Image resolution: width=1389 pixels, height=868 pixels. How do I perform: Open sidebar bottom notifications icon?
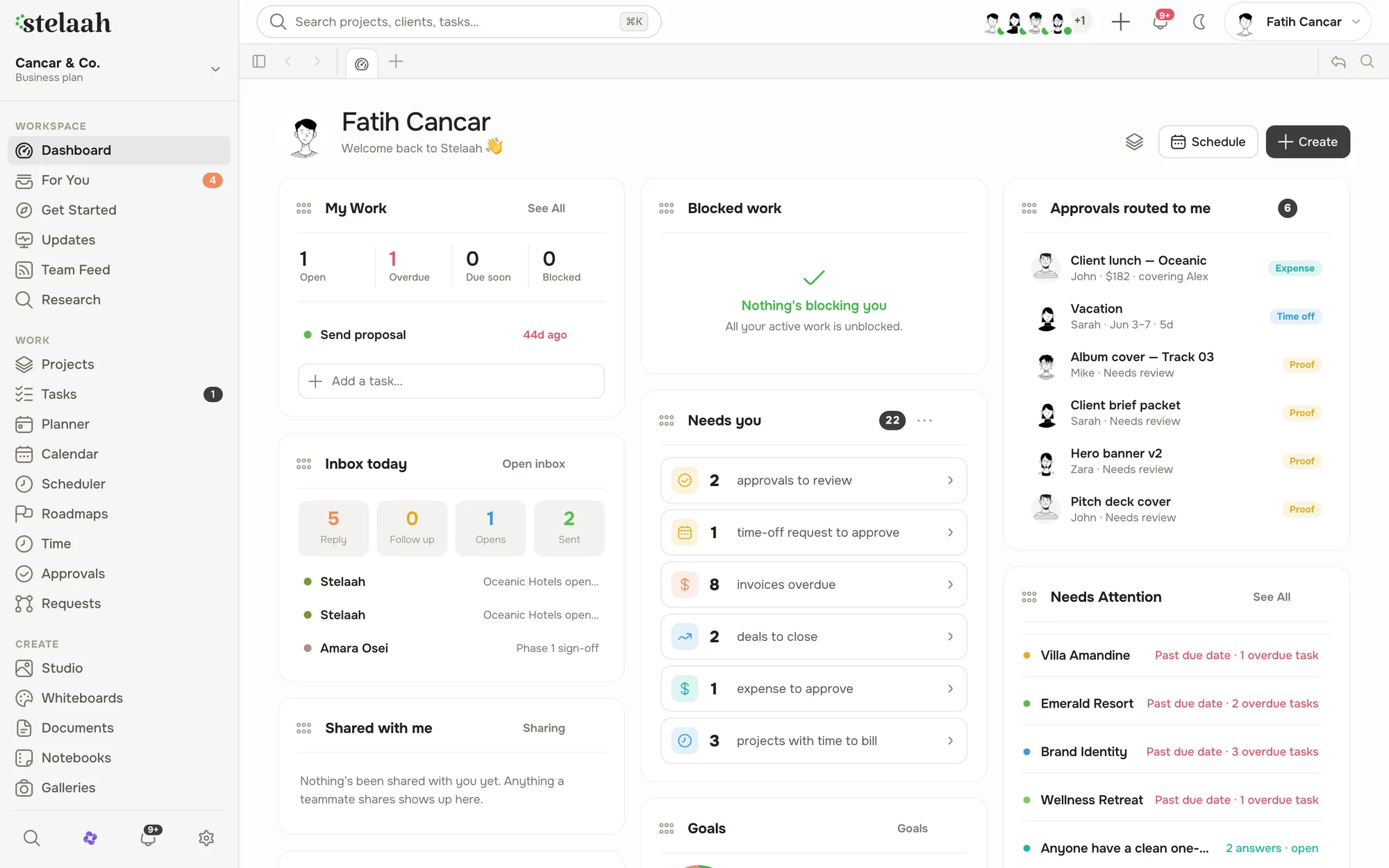[x=149, y=837]
